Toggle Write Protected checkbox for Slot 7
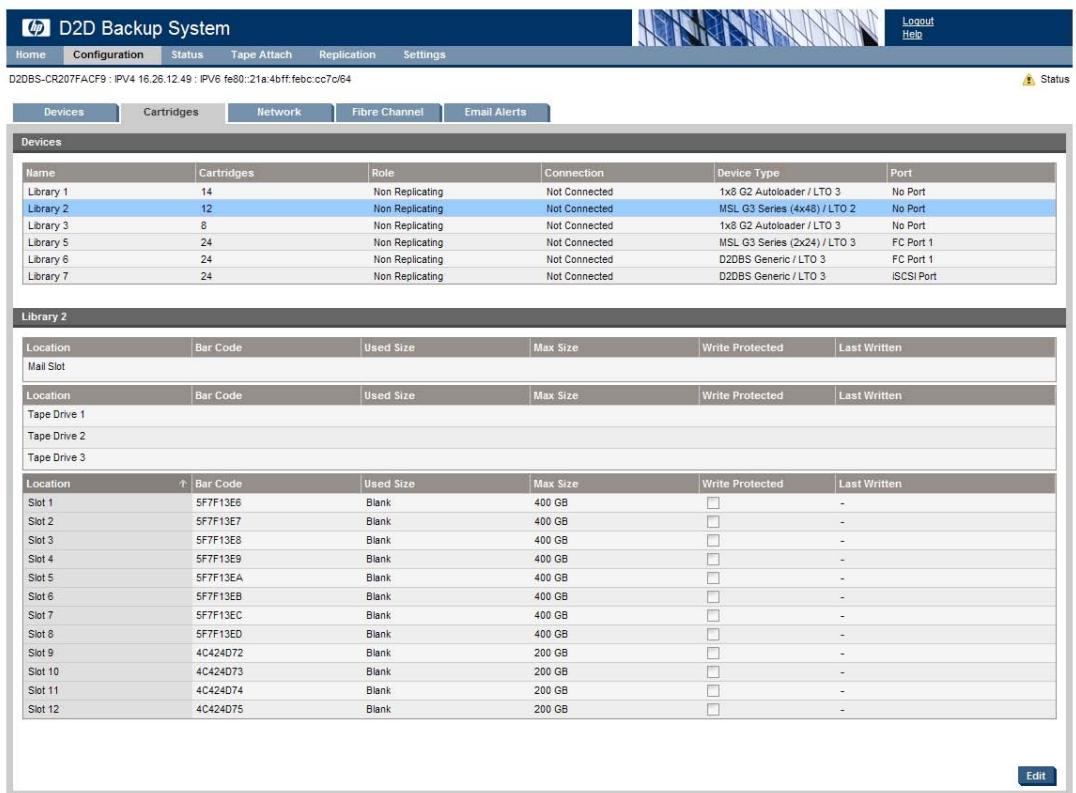The image size is (1076, 793). pos(713,616)
